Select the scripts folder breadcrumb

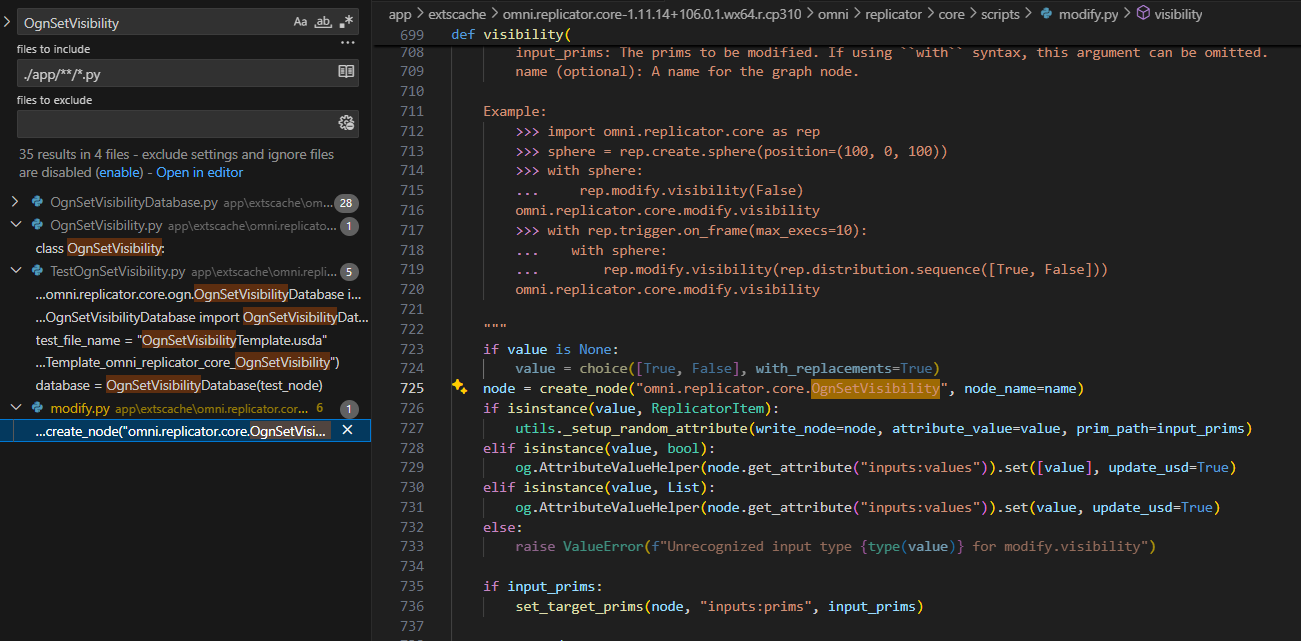1000,14
